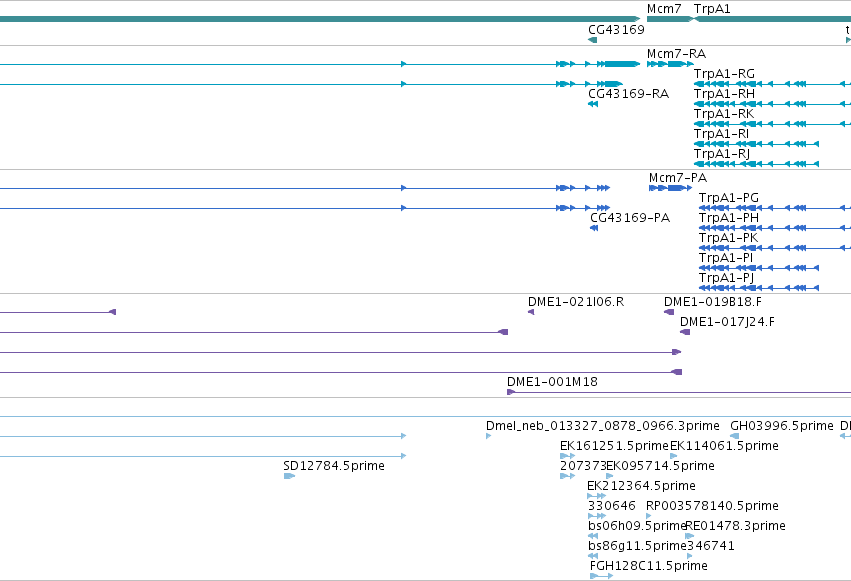Viewport: 851px width, 581px height.
Task: Select the TrpA1-PI protein label
Action: tap(726, 258)
